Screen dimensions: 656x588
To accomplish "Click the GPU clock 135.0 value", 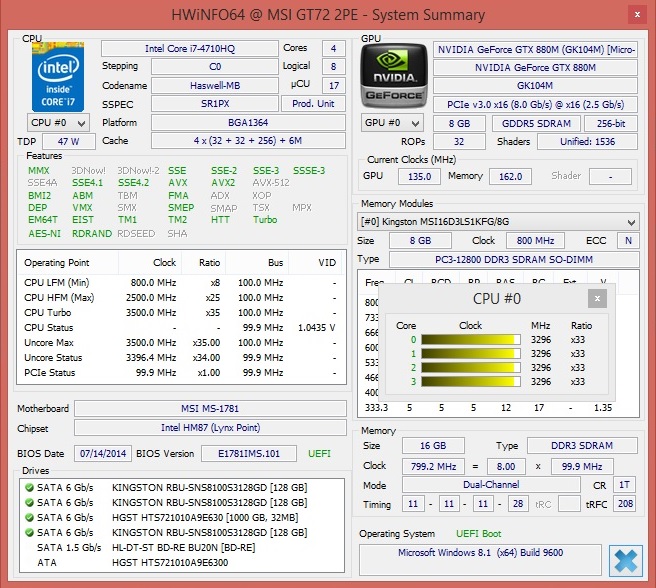I will coord(419,177).
